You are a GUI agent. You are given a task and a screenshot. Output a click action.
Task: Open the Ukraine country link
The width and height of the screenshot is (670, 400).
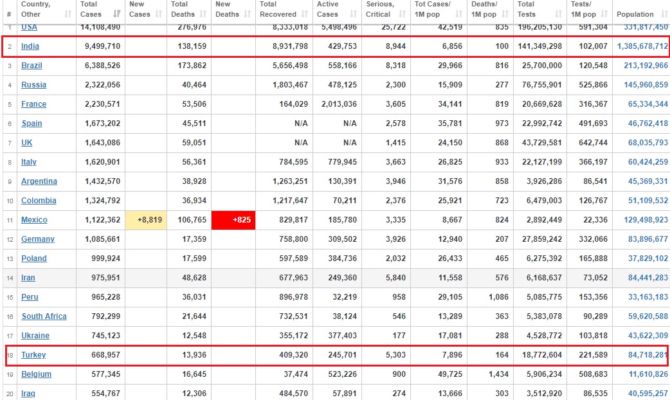tap(35, 335)
